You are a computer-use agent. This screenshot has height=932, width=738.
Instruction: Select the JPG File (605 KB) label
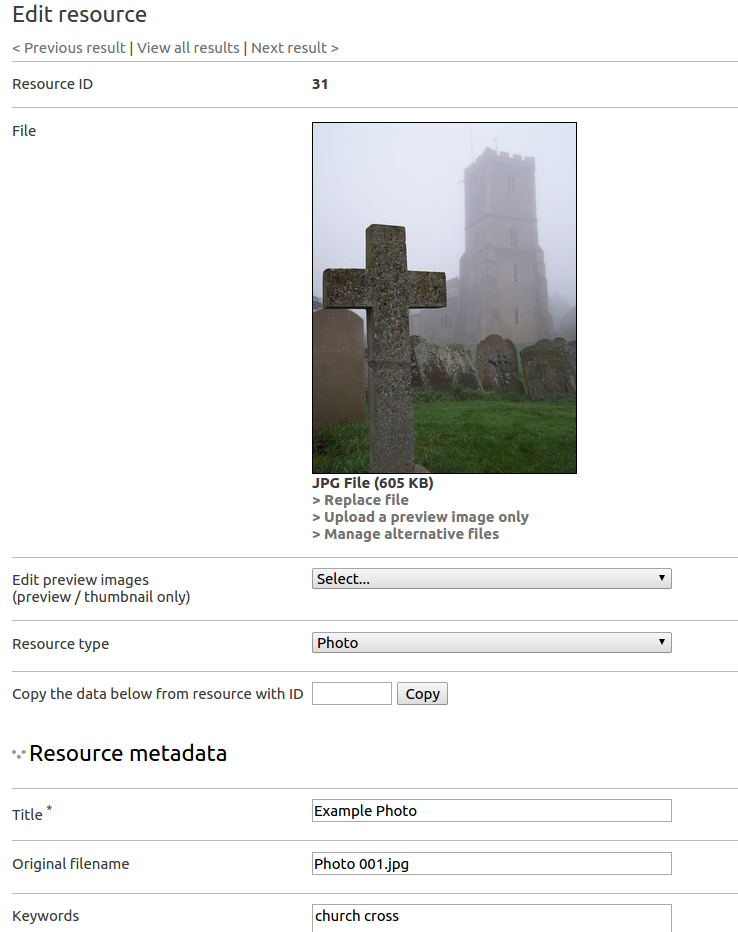tap(373, 483)
